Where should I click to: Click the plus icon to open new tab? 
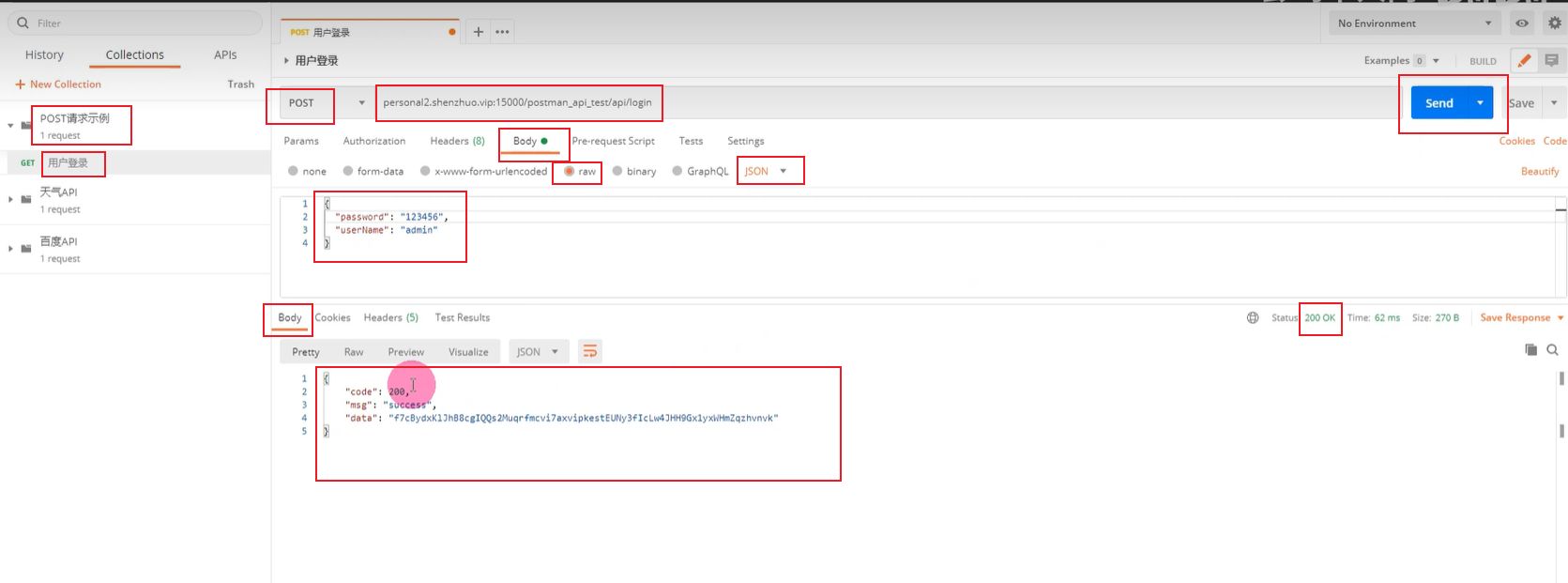coord(478,32)
